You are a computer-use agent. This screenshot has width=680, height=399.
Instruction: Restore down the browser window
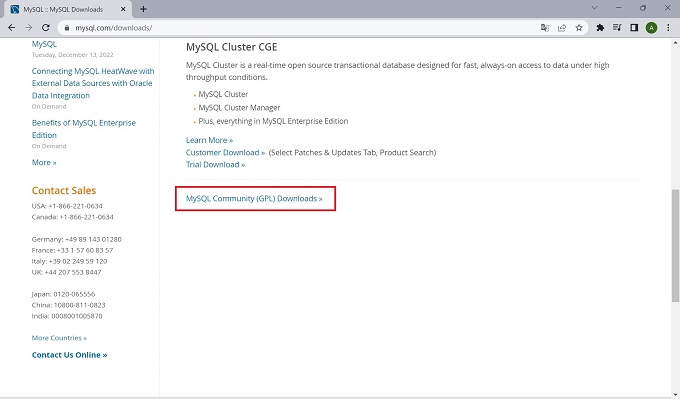pos(643,8)
